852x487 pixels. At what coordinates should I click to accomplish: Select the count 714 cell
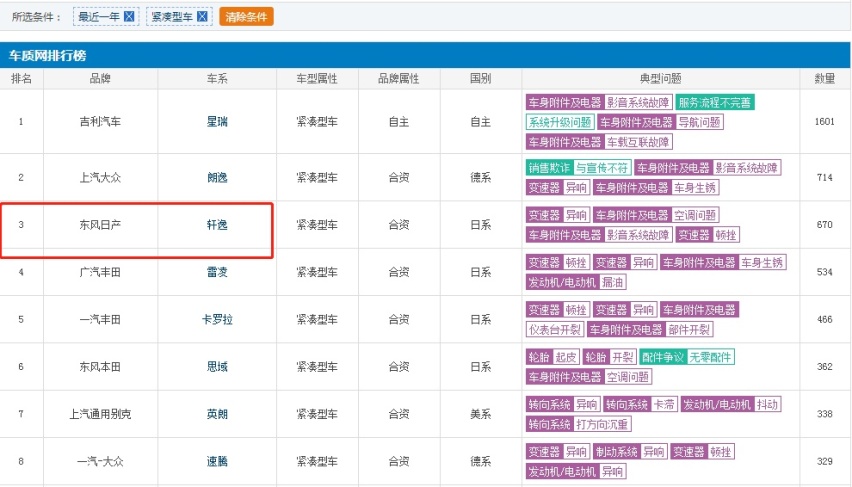pyautogui.click(x=825, y=178)
